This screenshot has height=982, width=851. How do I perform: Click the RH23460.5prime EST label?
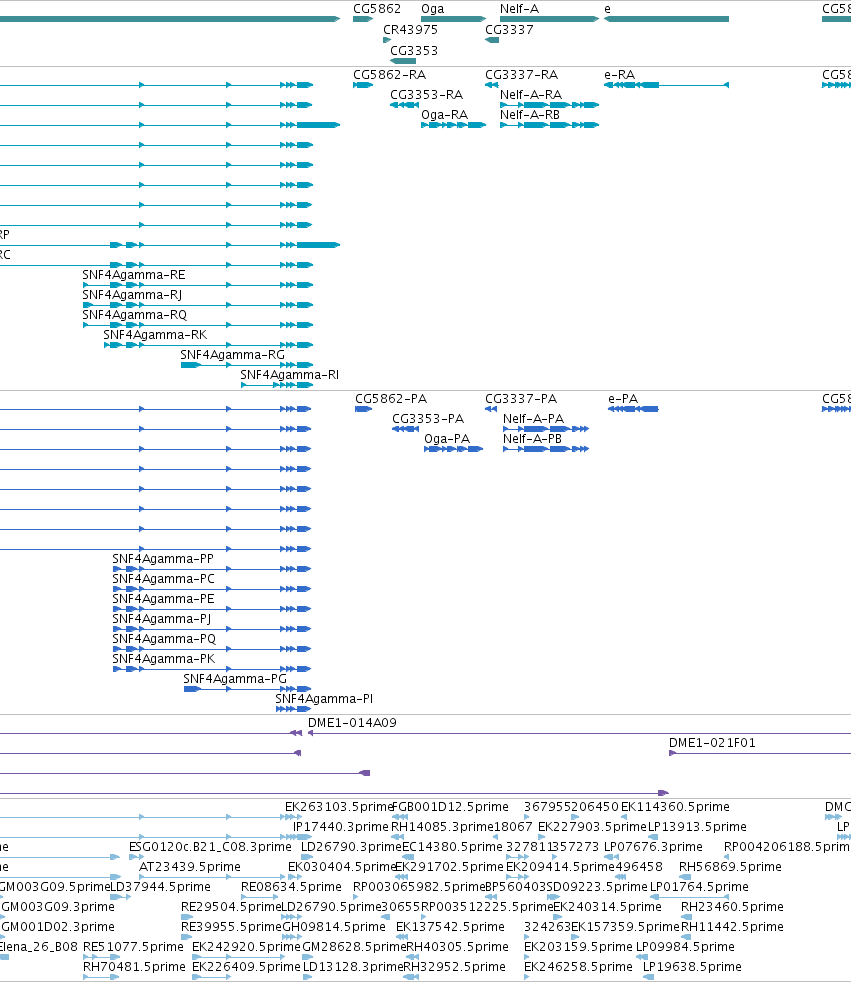click(733, 907)
